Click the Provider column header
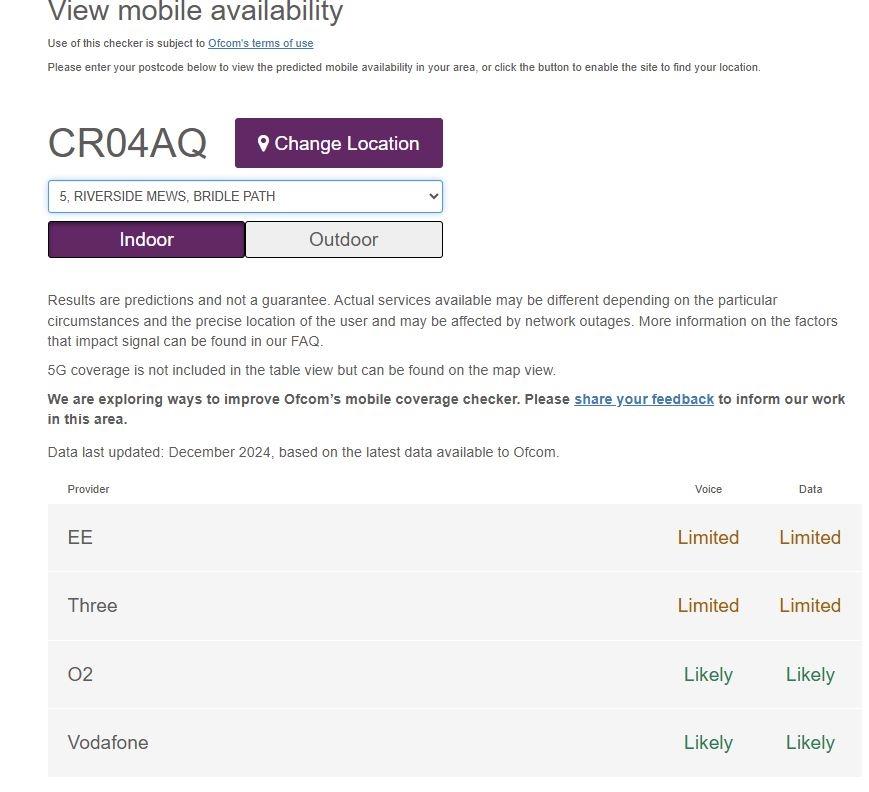The height and width of the screenshot is (792, 869). [88, 489]
